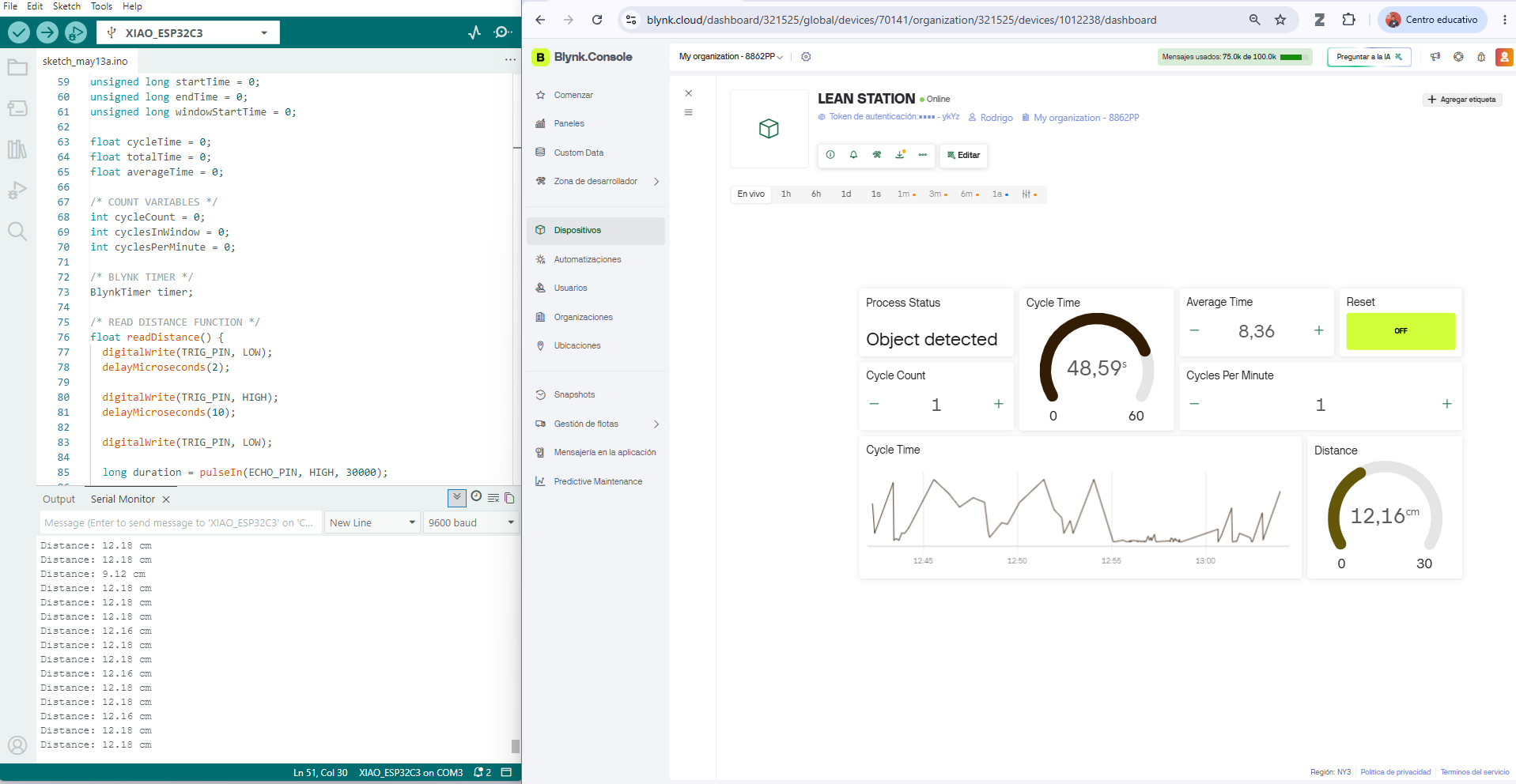Increase Cycle Count with the plus button
The width and height of the screenshot is (1516, 784).
click(999, 404)
